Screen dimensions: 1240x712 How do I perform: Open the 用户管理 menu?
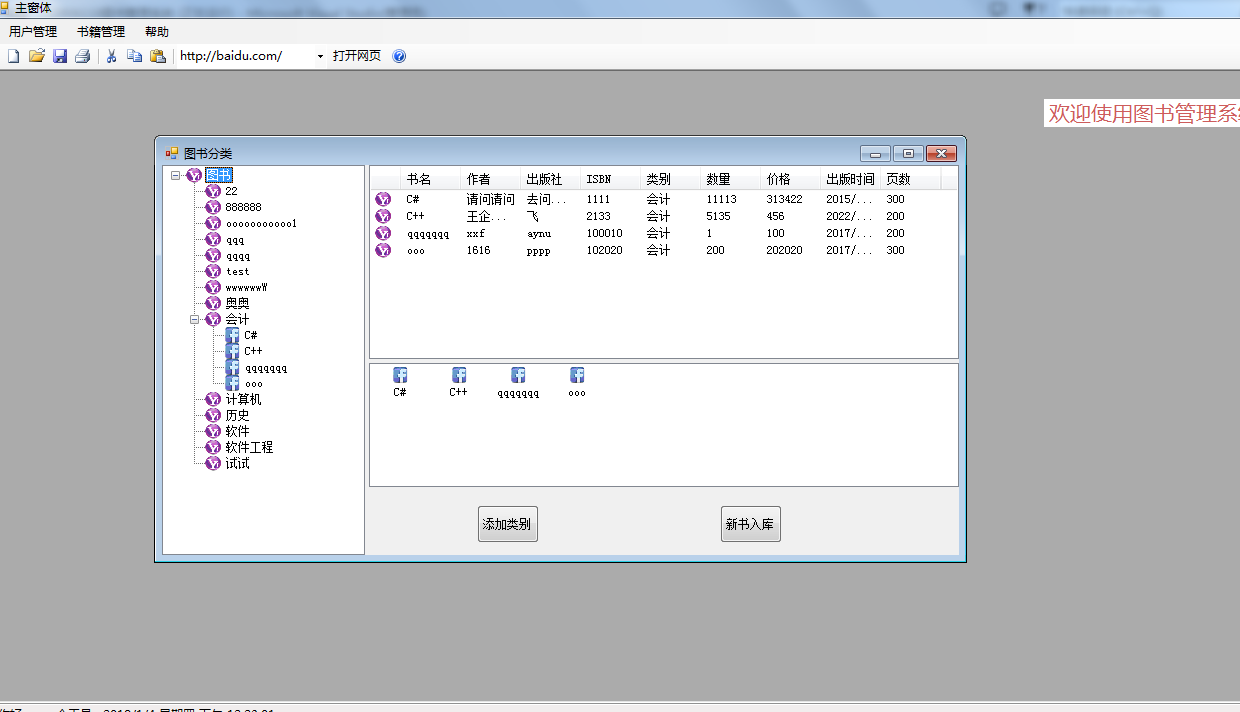pos(33,32)
